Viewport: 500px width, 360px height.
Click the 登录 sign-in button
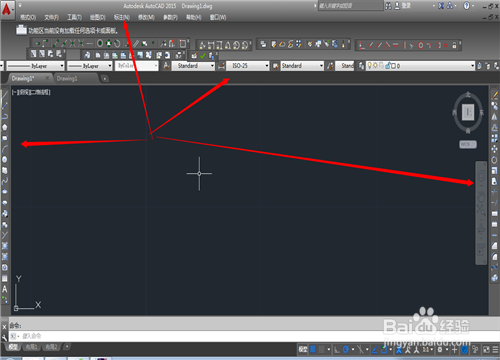click(403, 6)
